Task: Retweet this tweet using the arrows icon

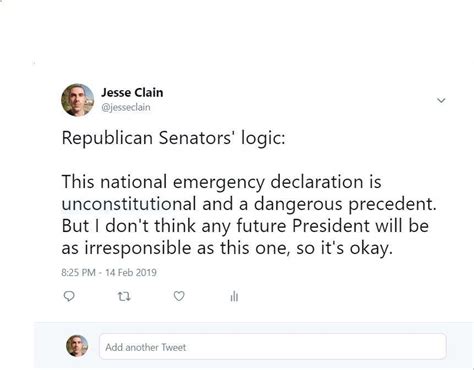Action: click(x=124, y=296)
